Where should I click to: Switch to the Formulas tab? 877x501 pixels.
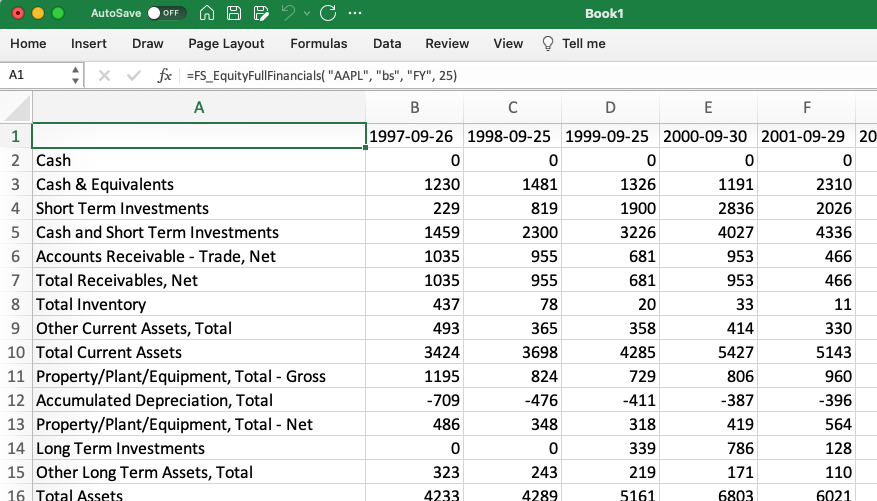click(x=319, y=44)
